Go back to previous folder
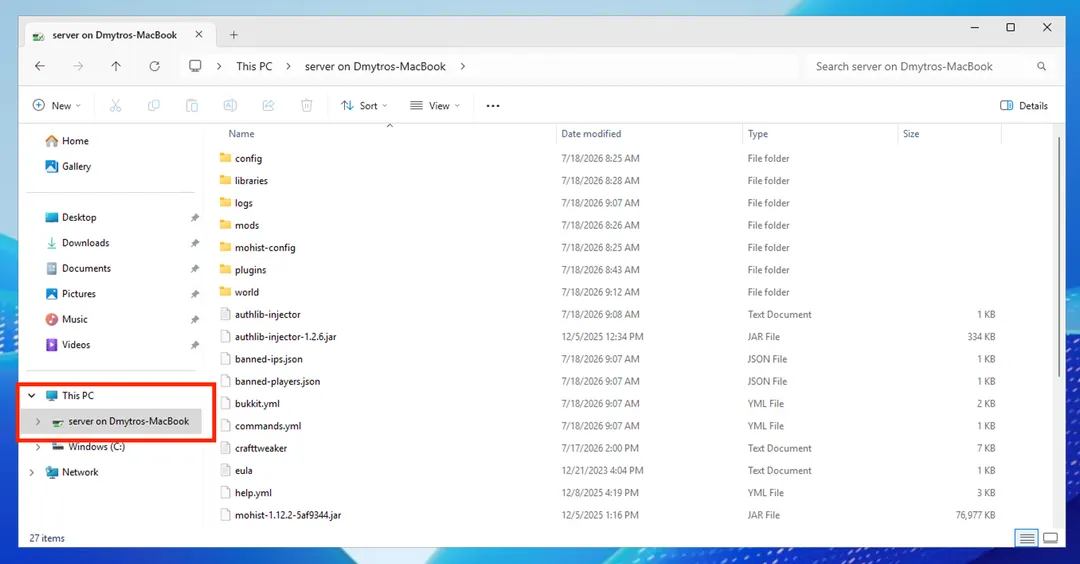The width and height of the screenshot is (1080, 564). [x=40, y=66]
